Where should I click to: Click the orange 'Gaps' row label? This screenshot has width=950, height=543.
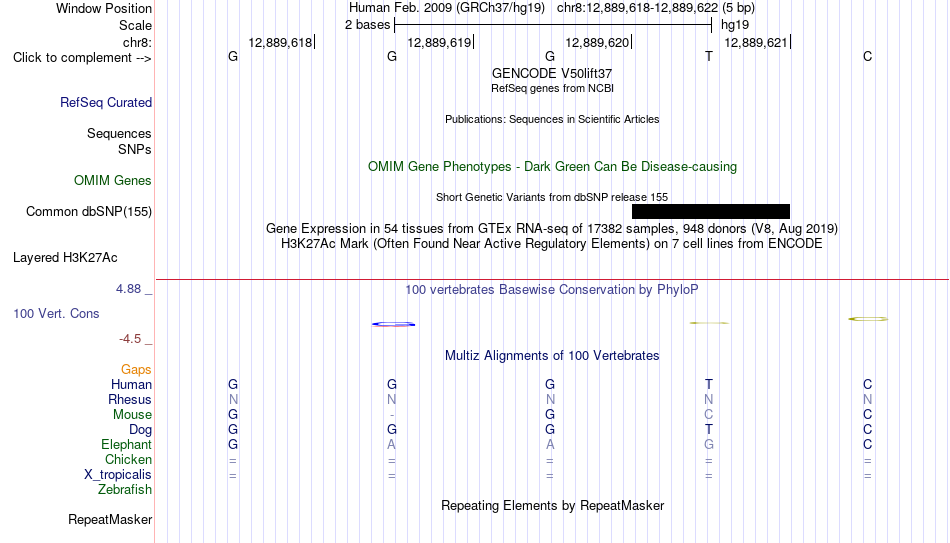click(x=136, y=370)
